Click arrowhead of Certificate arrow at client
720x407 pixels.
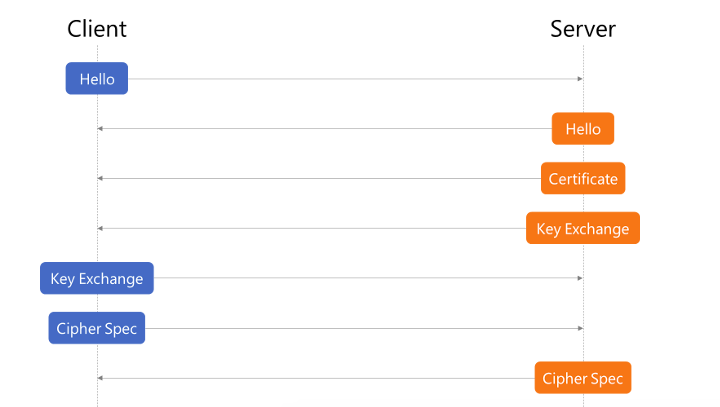pos(100,178)
